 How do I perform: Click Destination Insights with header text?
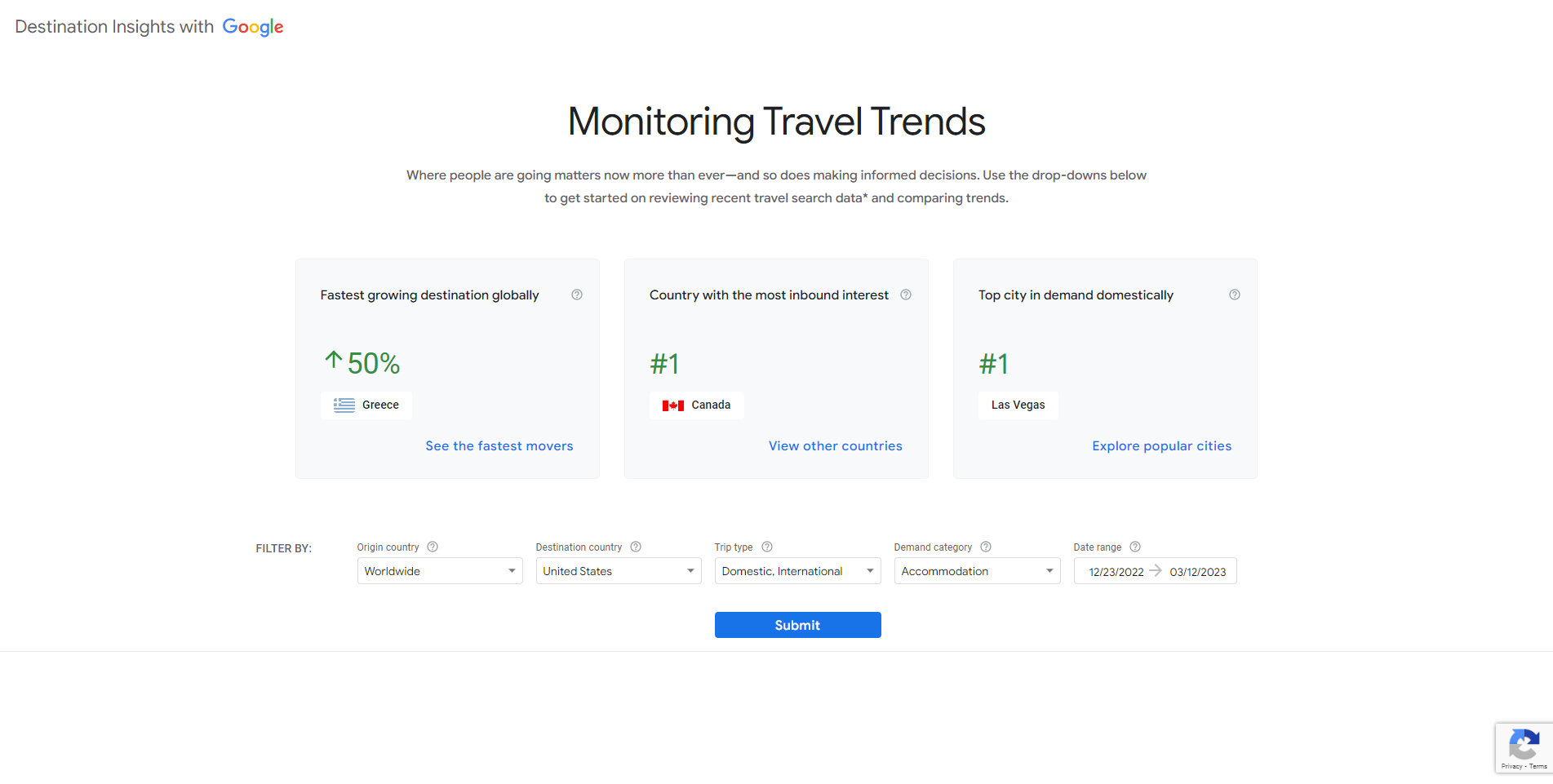point(114,27)
